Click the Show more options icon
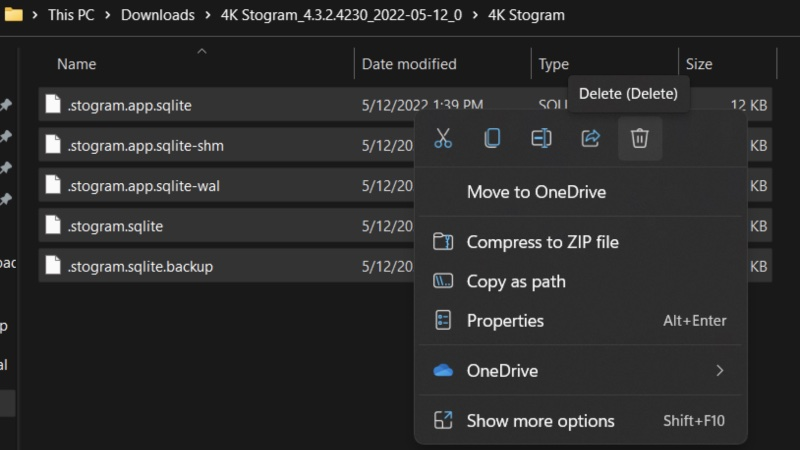 [x=443, y=420]
